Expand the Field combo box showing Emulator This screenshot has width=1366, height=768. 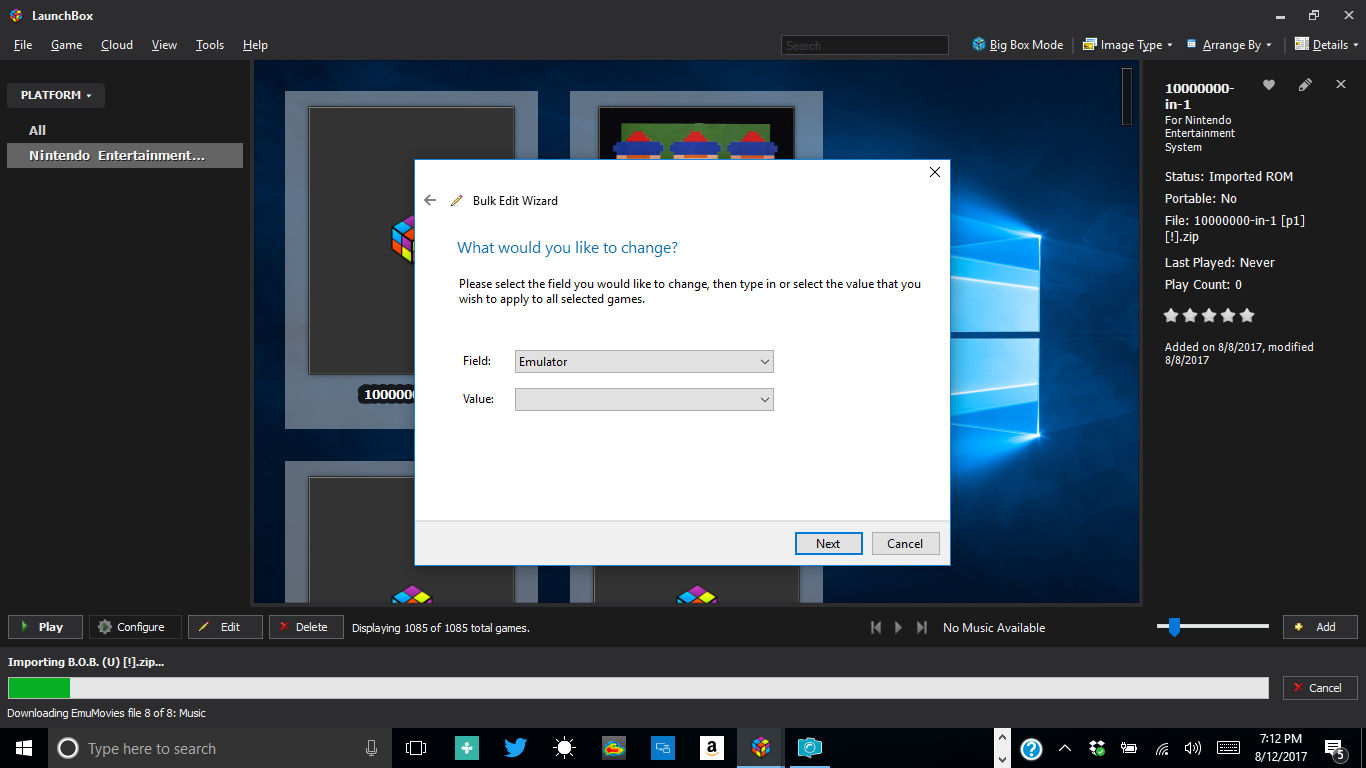[x=644, y=361]
